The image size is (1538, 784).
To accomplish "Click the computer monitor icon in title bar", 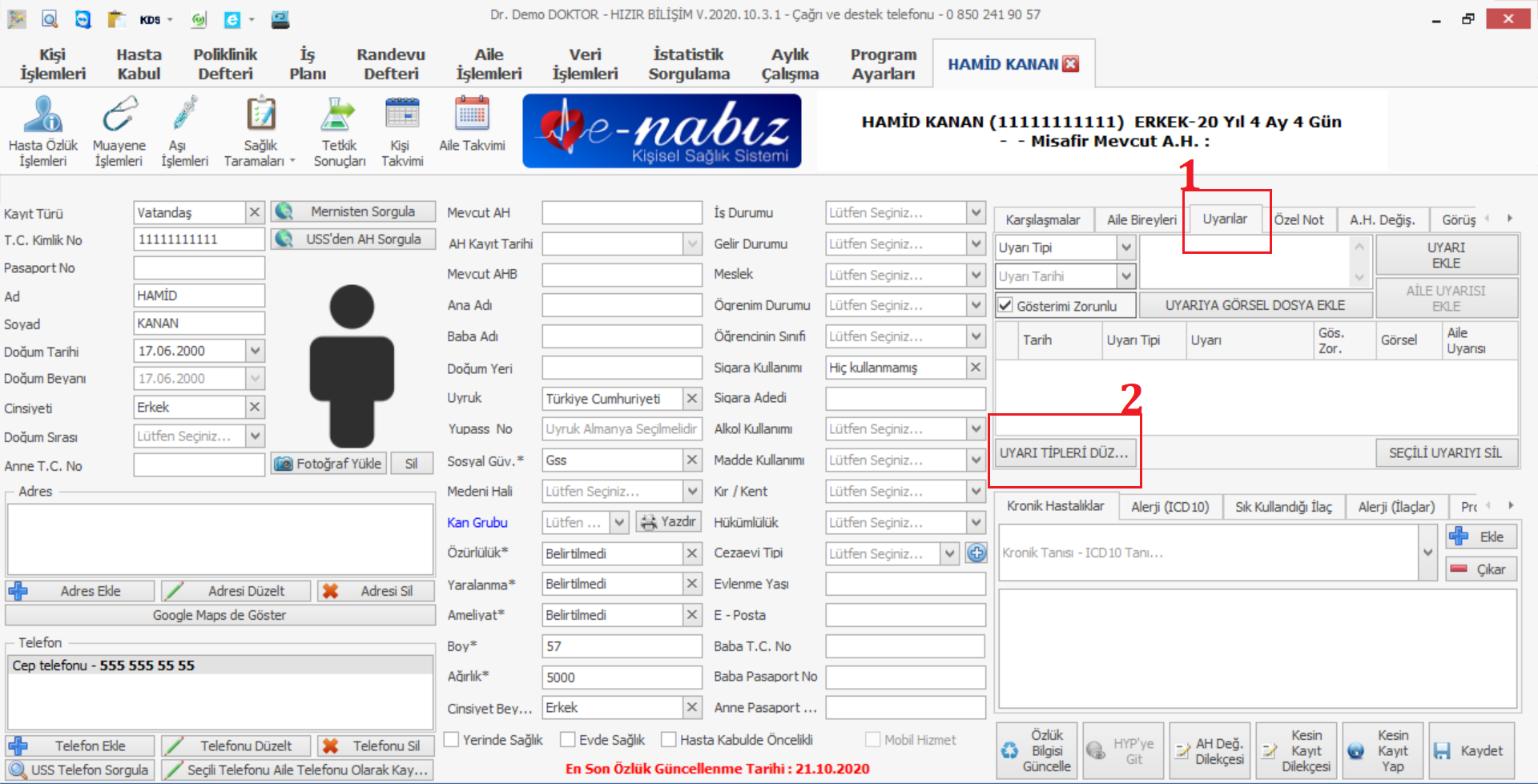I will 280,19.
